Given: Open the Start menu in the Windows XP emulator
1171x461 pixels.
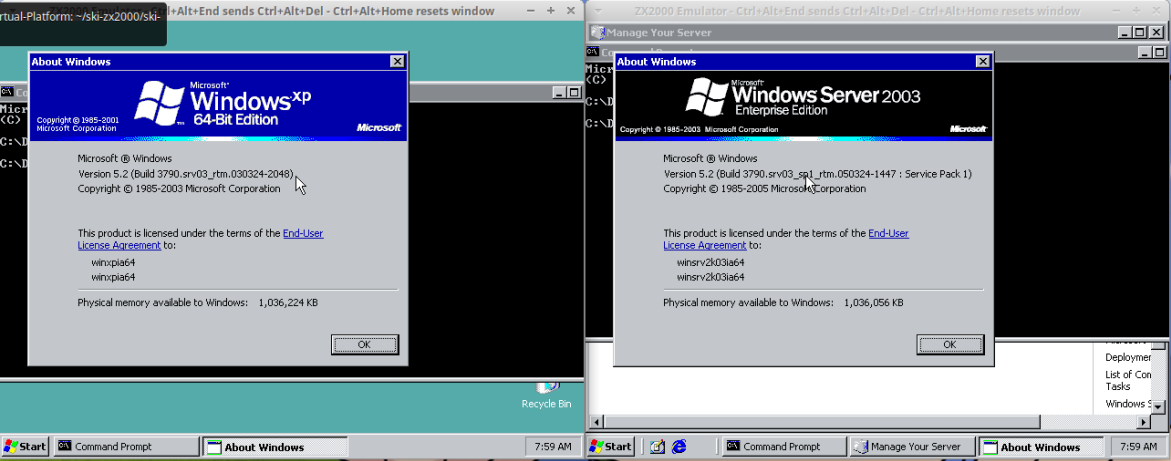Looking at the screenshot, I should click(25, 447).
